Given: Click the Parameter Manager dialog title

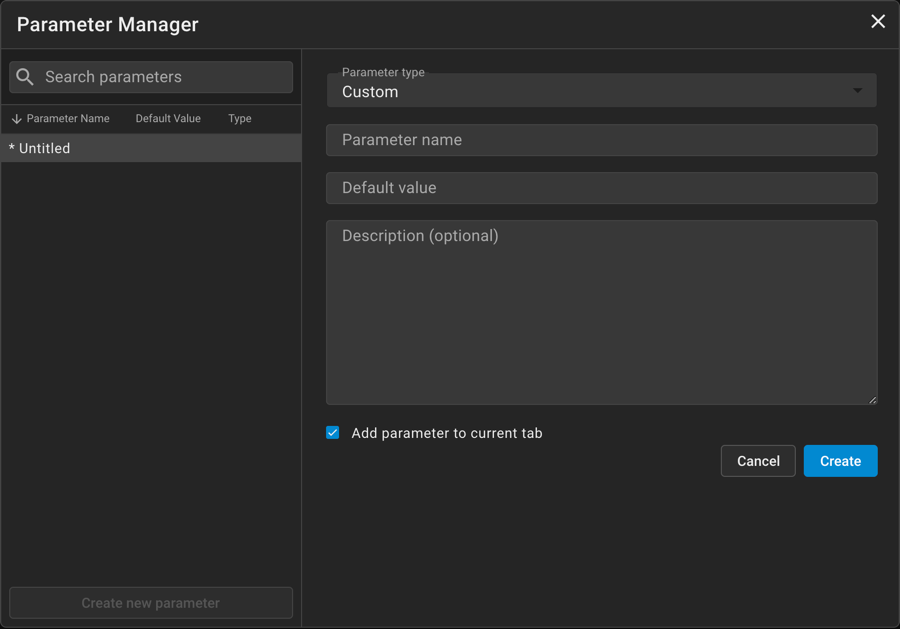Looking at the screenshot, I should click(x=108, y=25).
